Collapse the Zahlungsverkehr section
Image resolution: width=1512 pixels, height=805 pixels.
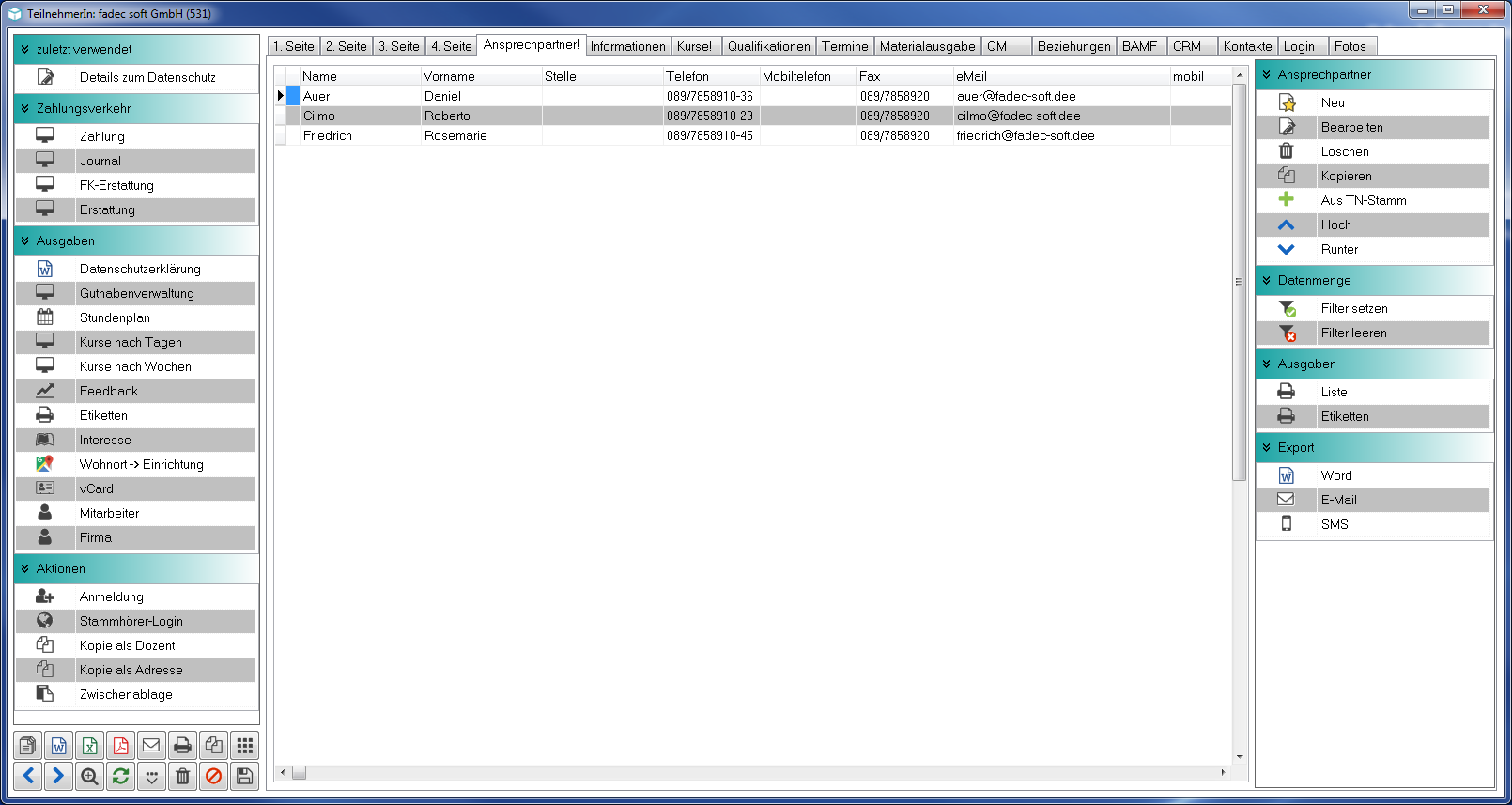25,108
